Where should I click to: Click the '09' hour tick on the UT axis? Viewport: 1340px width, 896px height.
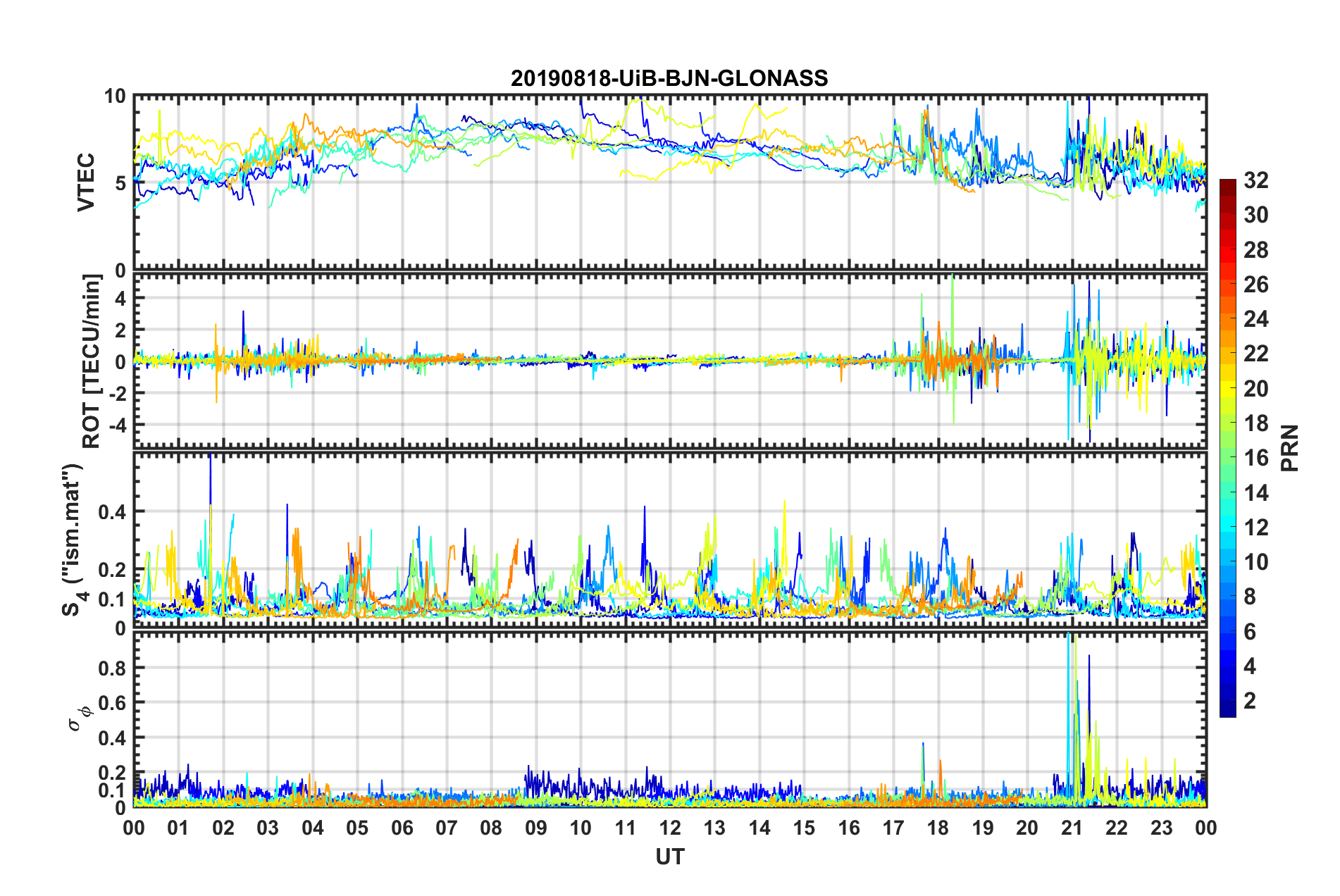[x=536, y=828]
